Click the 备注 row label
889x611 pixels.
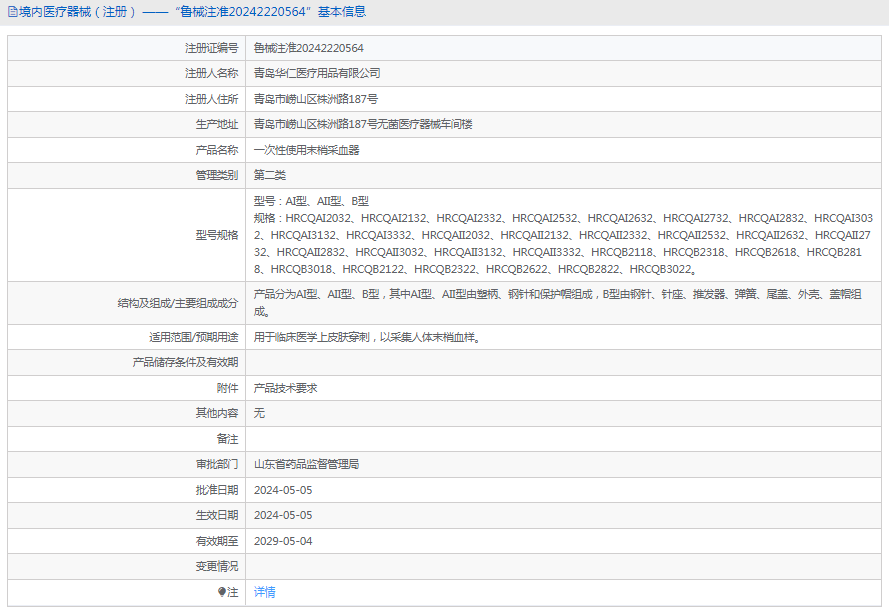[x=227, y=439]
